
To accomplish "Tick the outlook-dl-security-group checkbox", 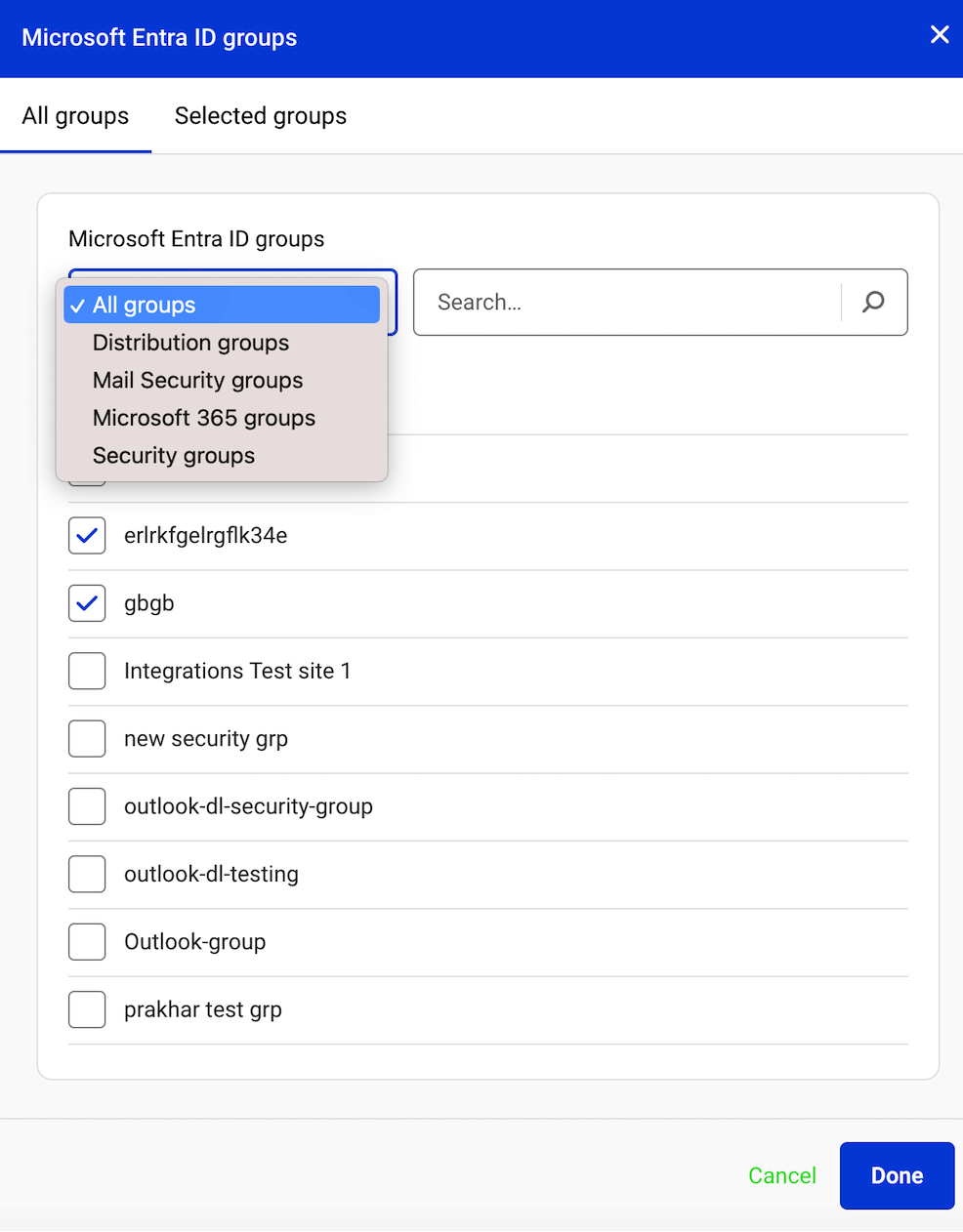I will [x=87, y=806].
